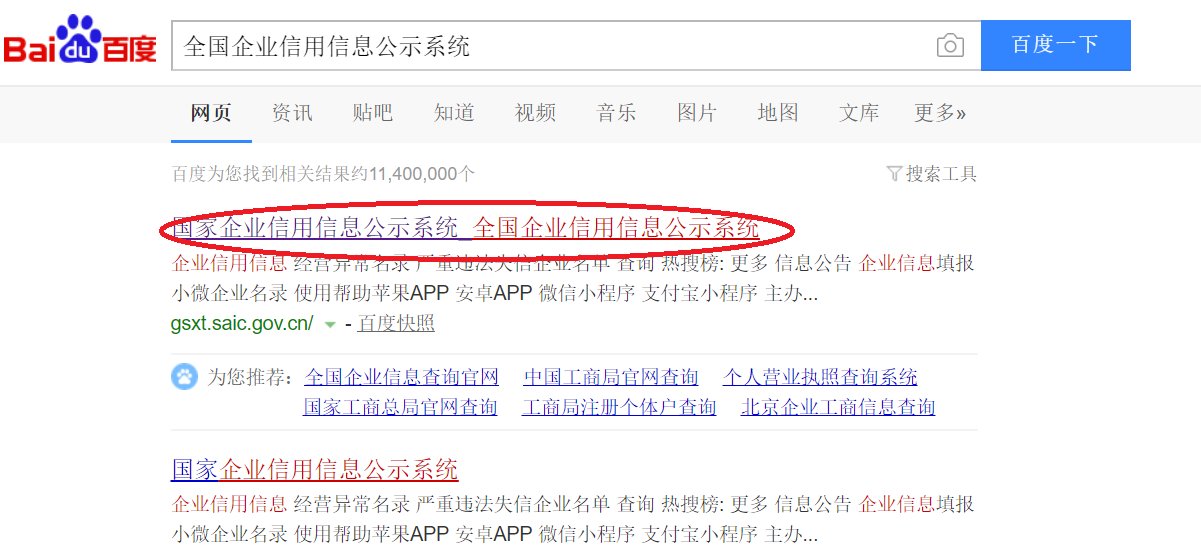This screenshot has height=551, width=1201.
Task: Switch to the 文库 tab
Action: 859,113
